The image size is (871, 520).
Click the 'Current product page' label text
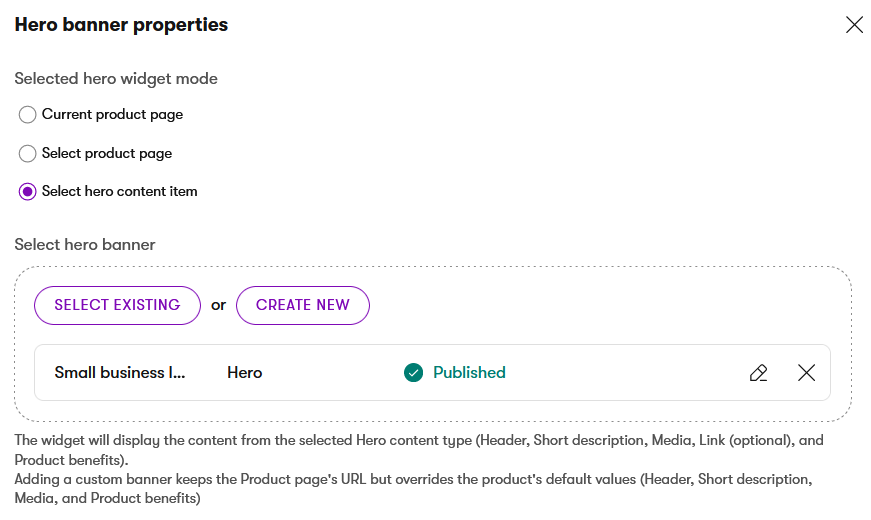(x=112, y=114)
